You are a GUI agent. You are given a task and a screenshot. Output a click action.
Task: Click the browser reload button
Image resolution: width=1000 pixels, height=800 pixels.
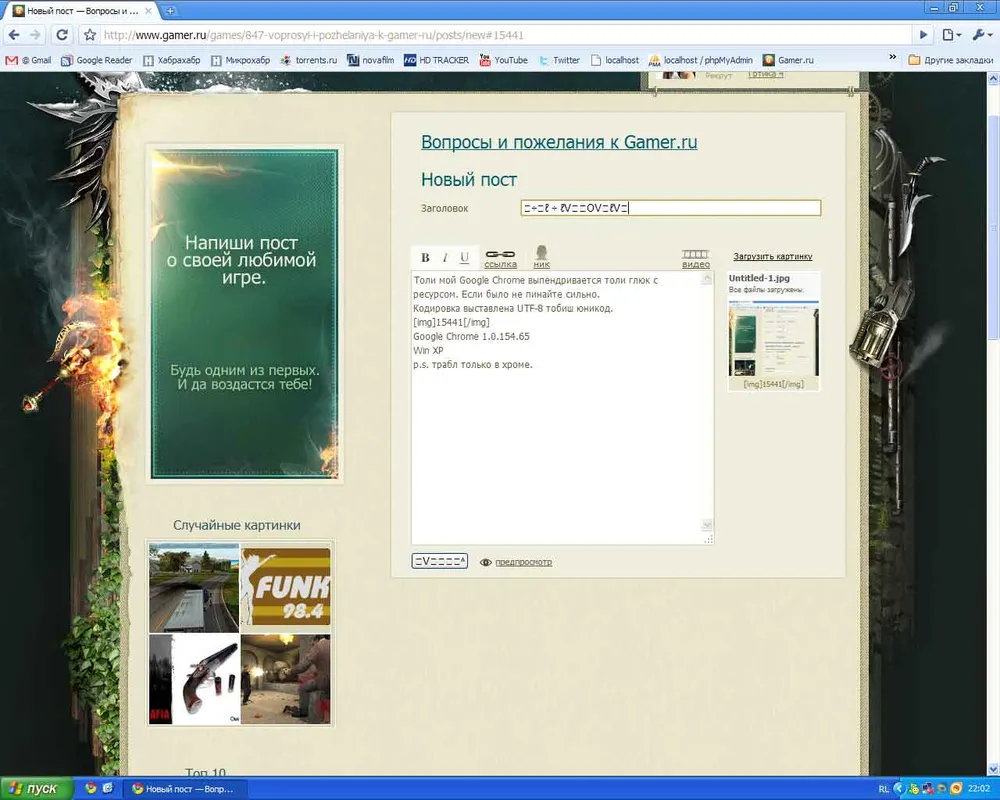[62, 35]
